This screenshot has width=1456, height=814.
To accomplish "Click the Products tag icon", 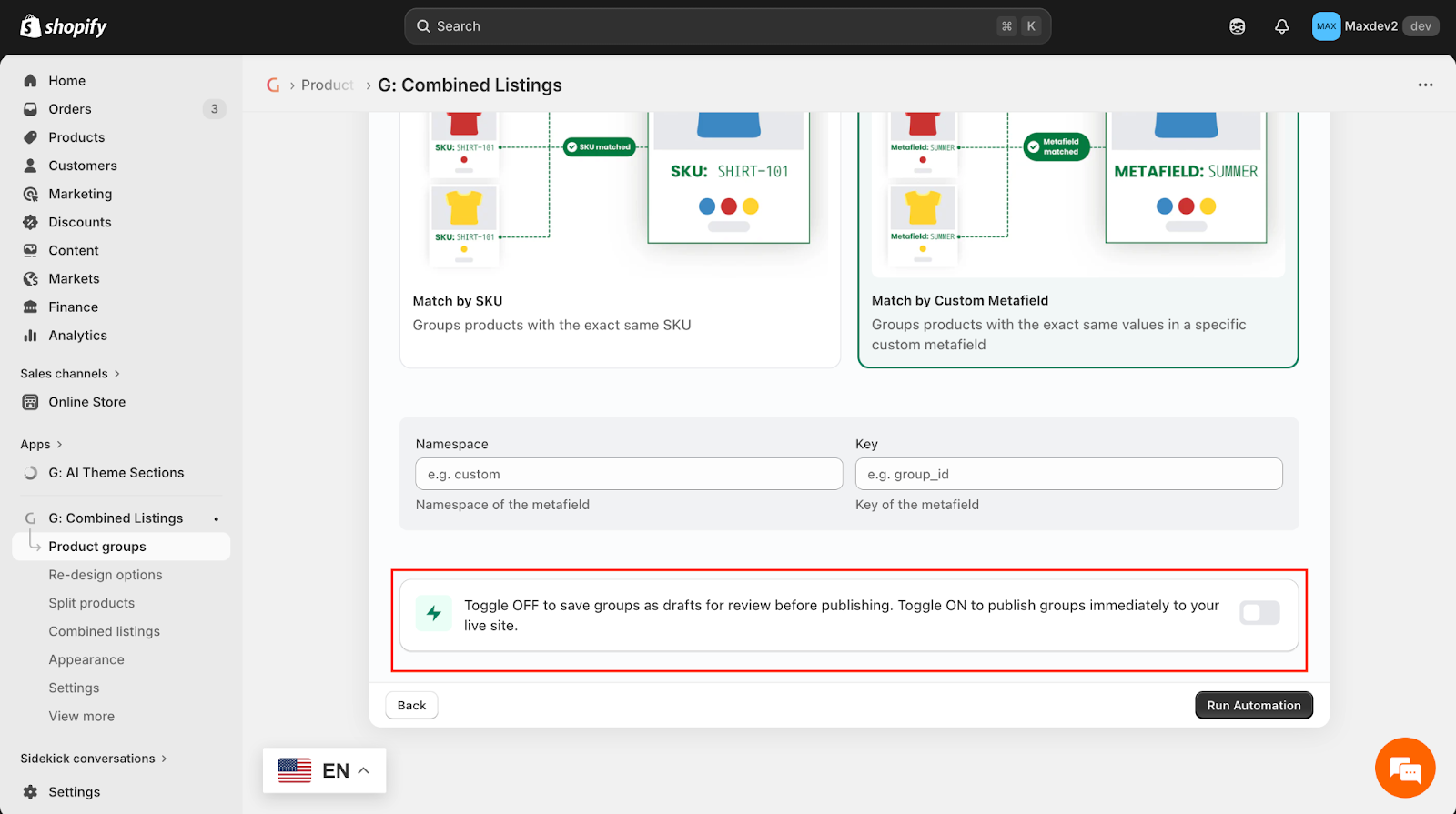I will click(x=30, y=137).
